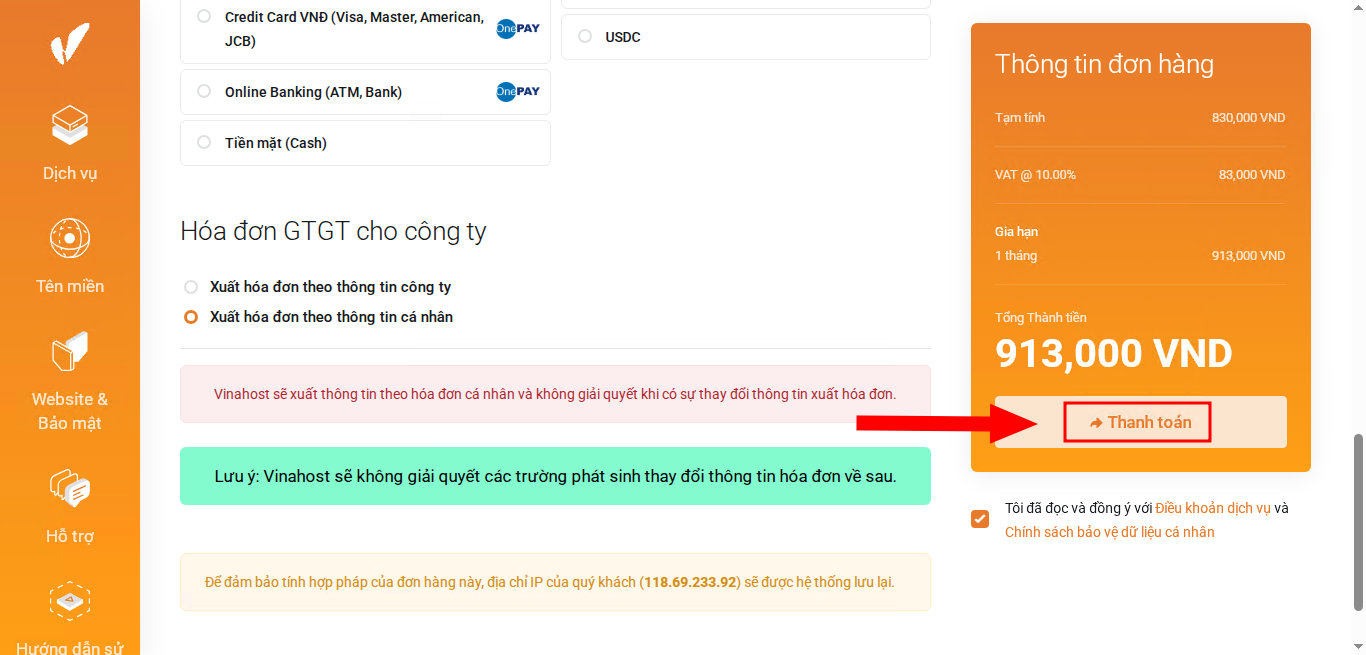
Task: Open the Hỗ trợ chat bubbles icon
Action: point(69,489)
